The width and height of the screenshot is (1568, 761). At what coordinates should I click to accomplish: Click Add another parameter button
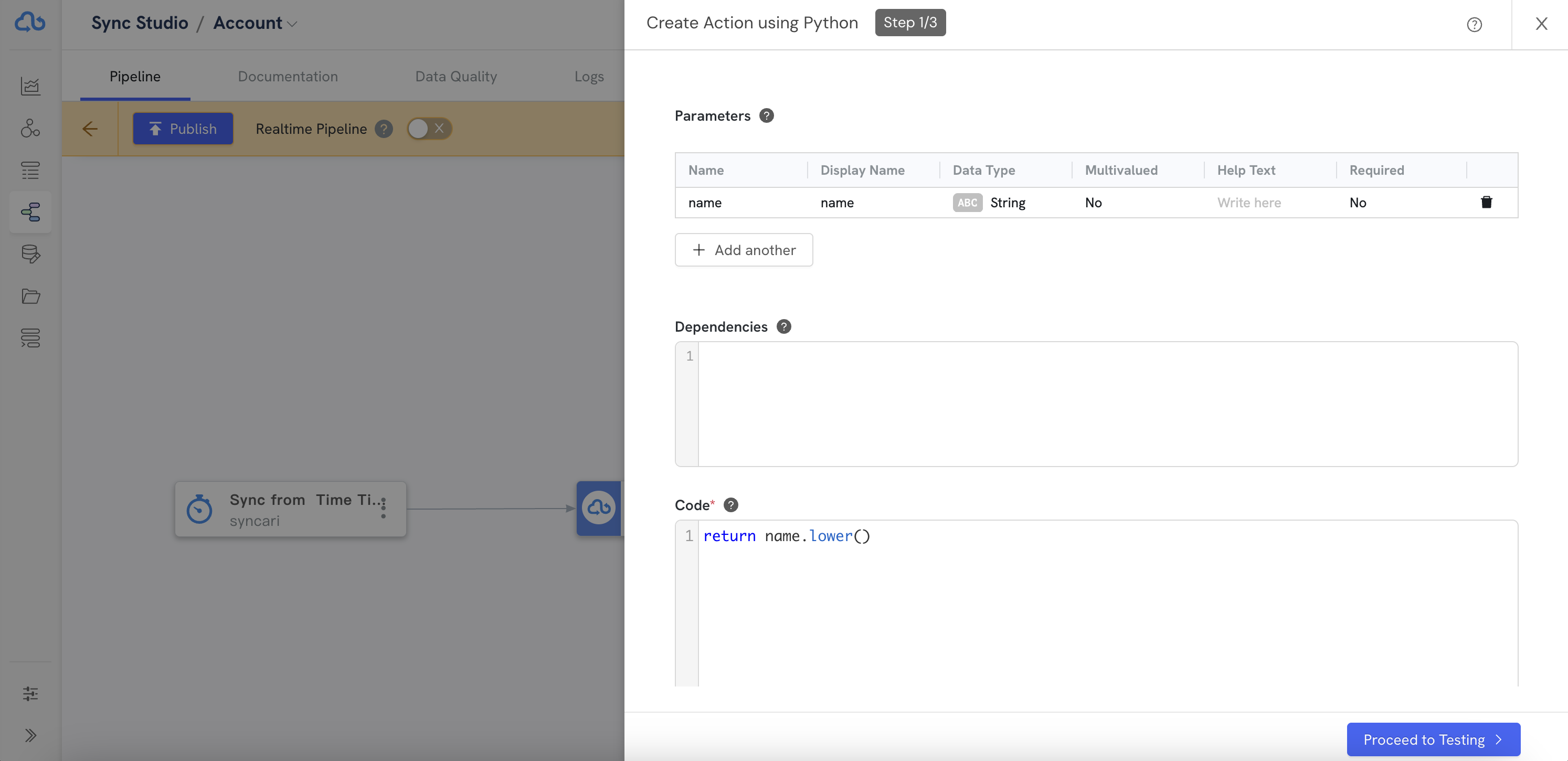coord(744,250)
